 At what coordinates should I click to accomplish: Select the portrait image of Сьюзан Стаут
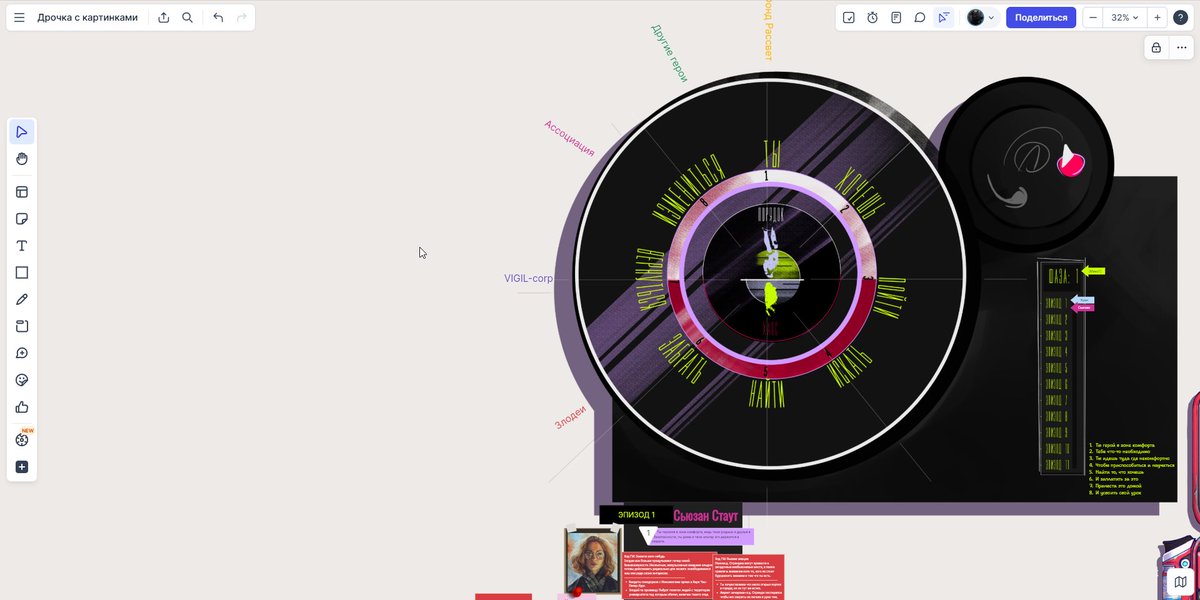pyautogui.click(x=594, y=560)
